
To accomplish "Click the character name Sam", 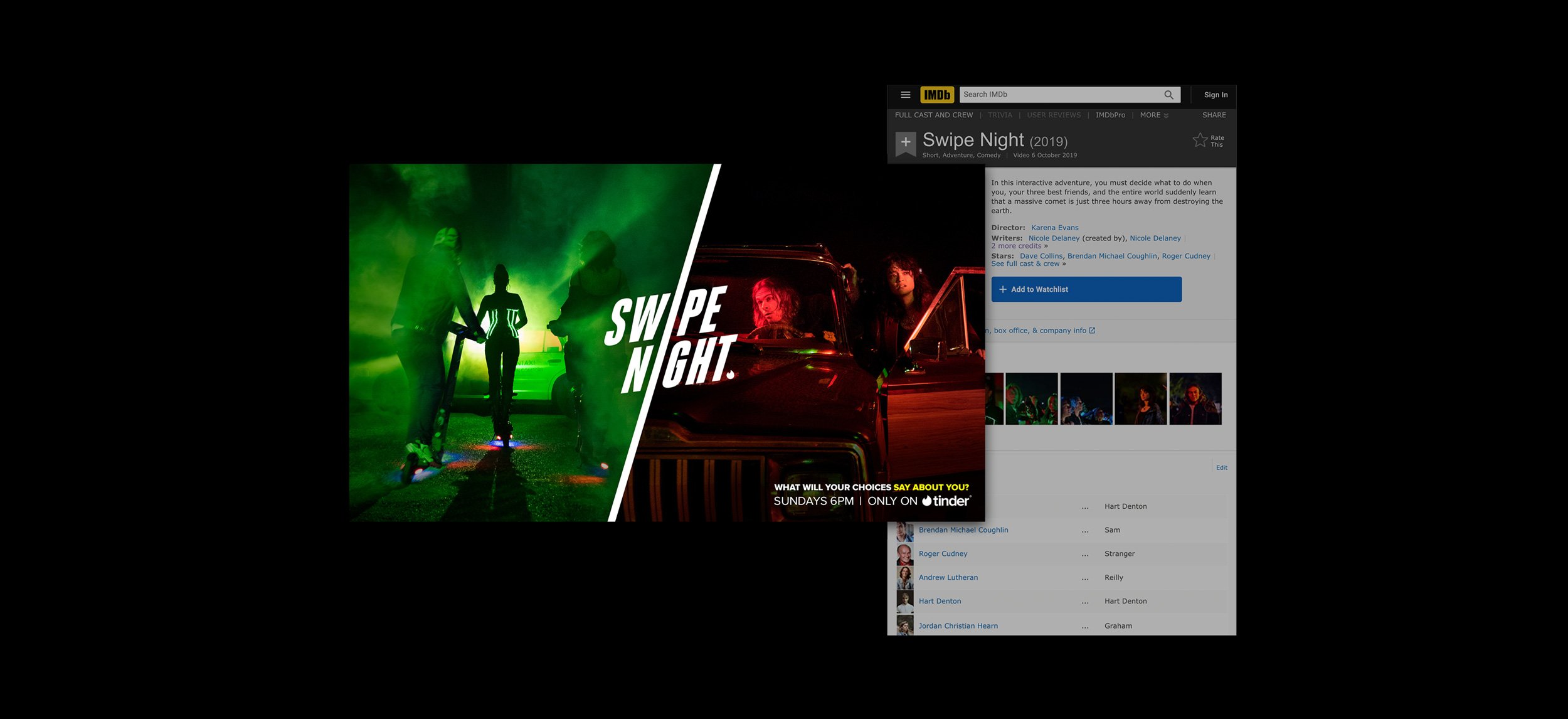I will (1112, 530).
